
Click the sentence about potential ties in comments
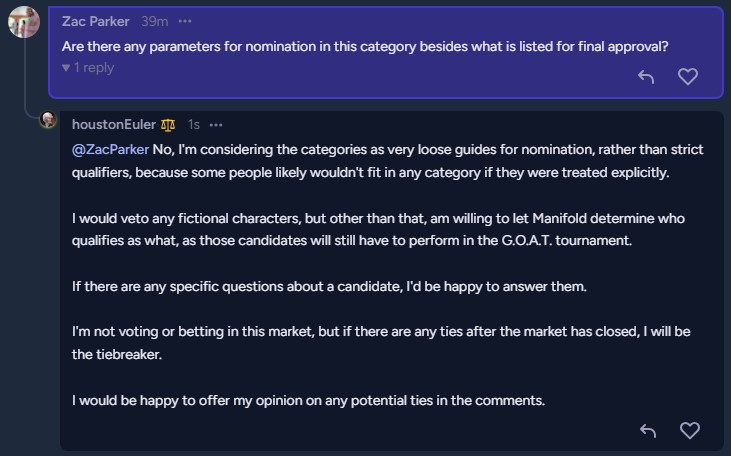[308, 401]
